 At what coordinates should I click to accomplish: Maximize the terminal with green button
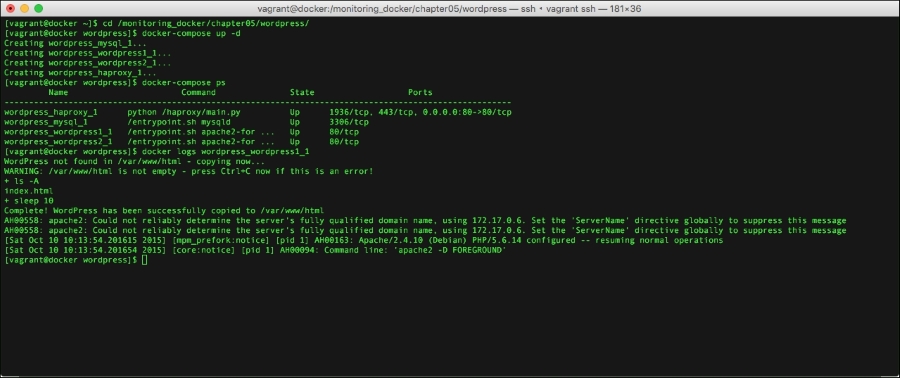coord(39,9)
